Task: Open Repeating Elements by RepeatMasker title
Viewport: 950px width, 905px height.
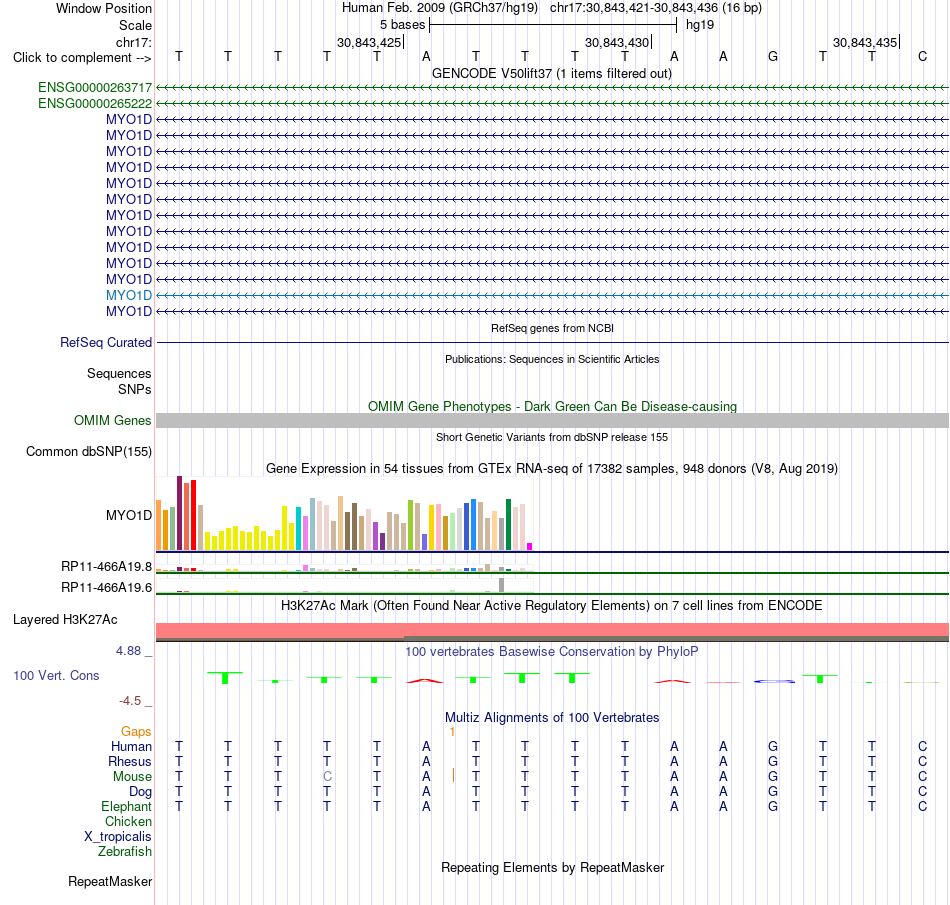Action: 552,867
